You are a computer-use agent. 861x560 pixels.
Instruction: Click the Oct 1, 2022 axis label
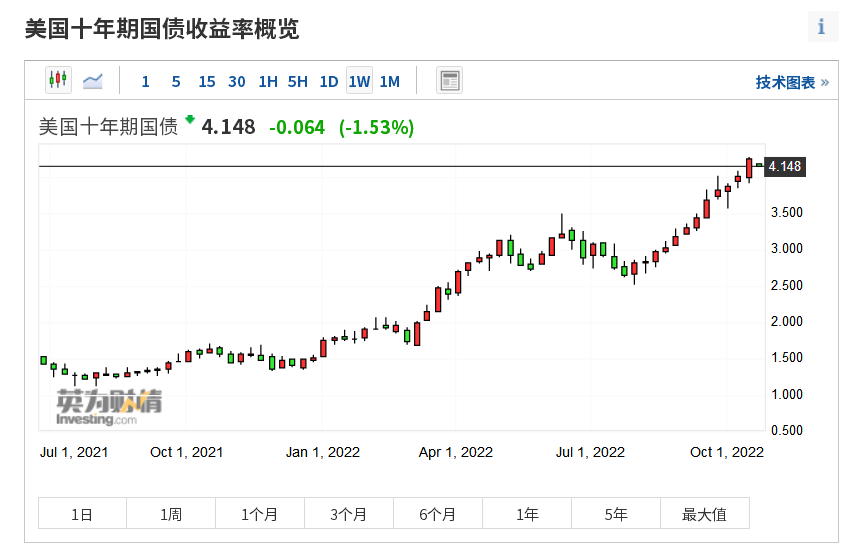[x=727, y=452]
